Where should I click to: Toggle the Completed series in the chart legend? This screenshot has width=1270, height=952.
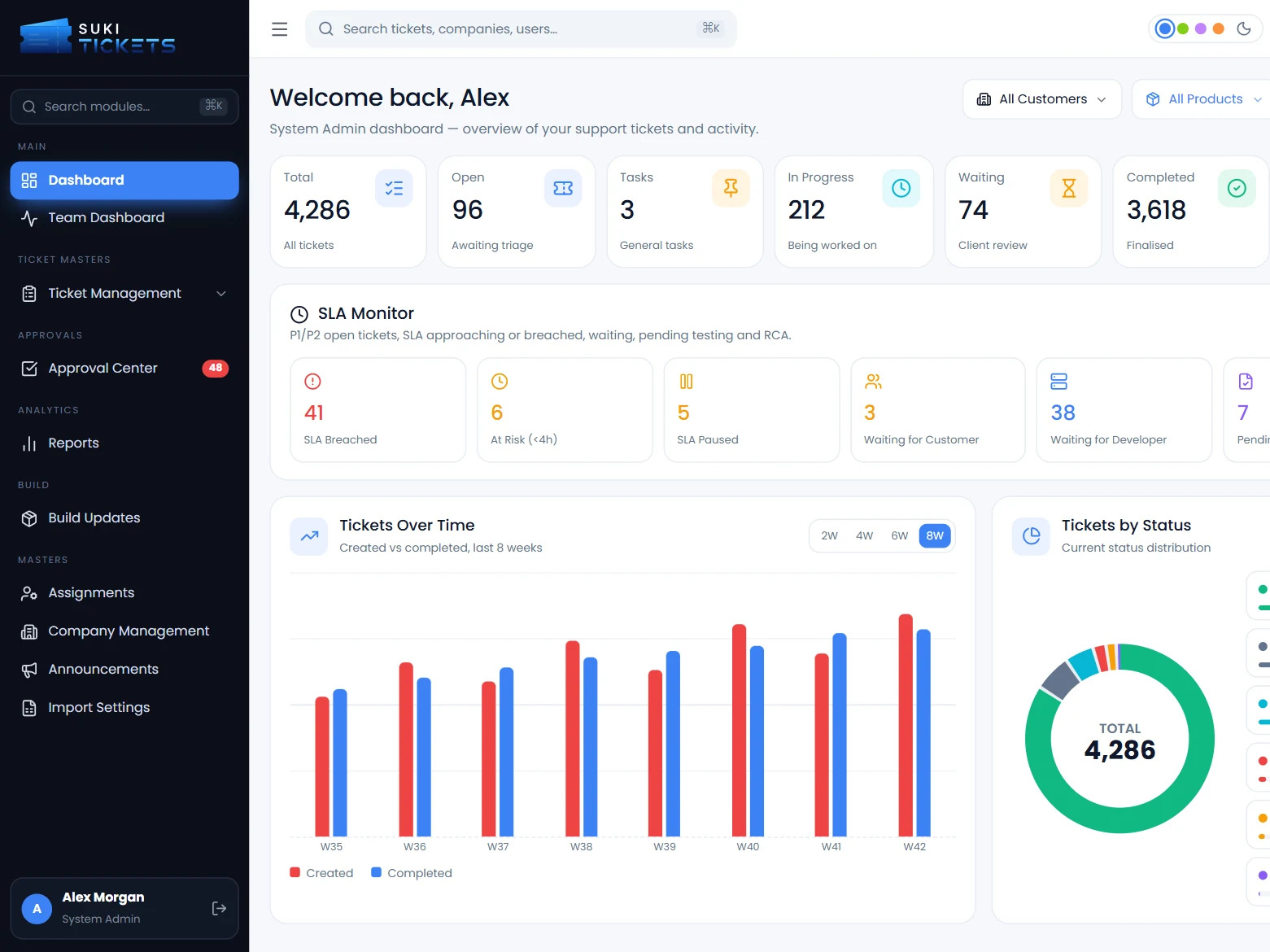(x=412, y=872)
